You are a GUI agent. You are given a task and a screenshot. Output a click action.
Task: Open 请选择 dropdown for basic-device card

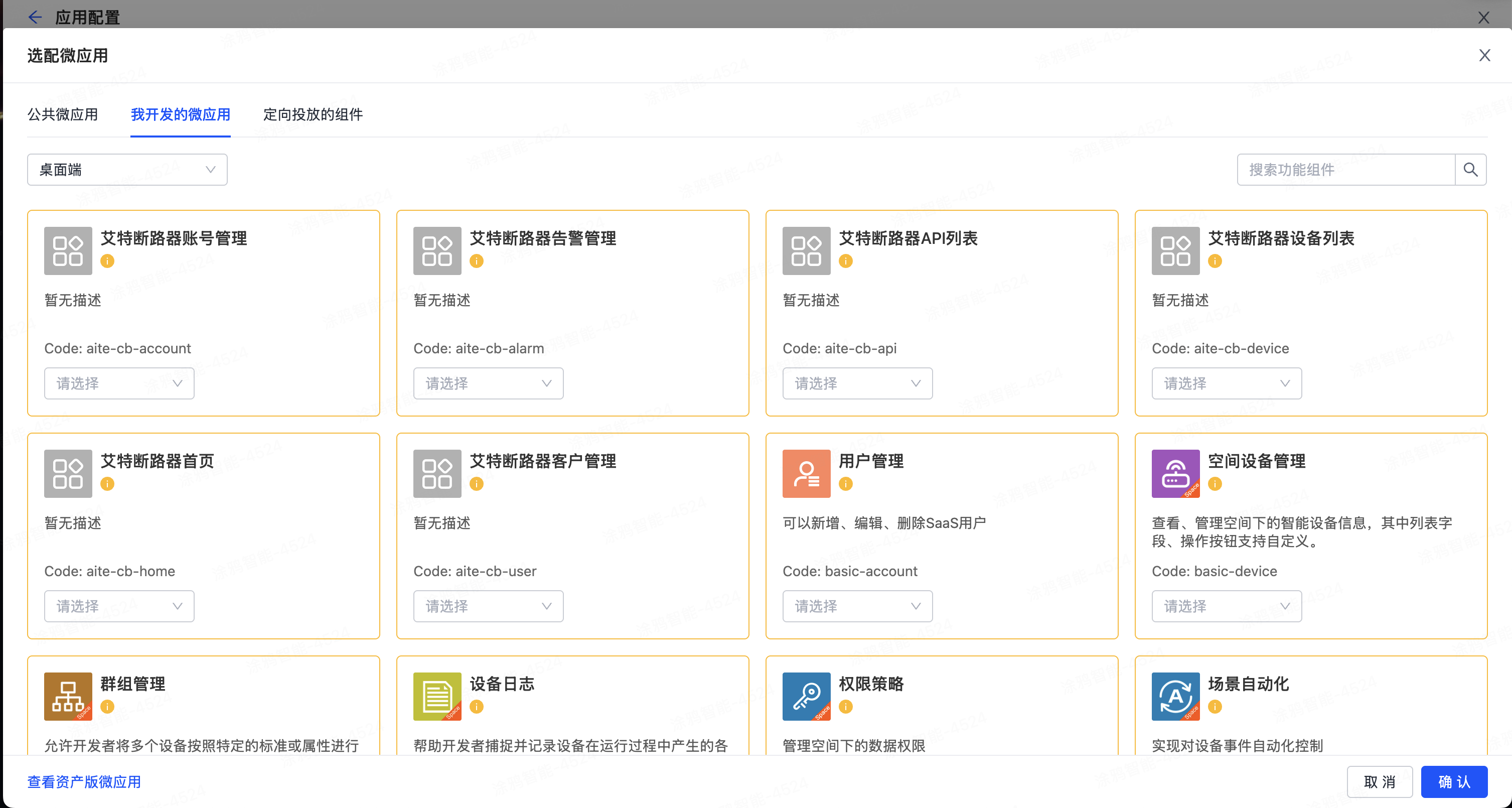click(x=1226, y=606)
